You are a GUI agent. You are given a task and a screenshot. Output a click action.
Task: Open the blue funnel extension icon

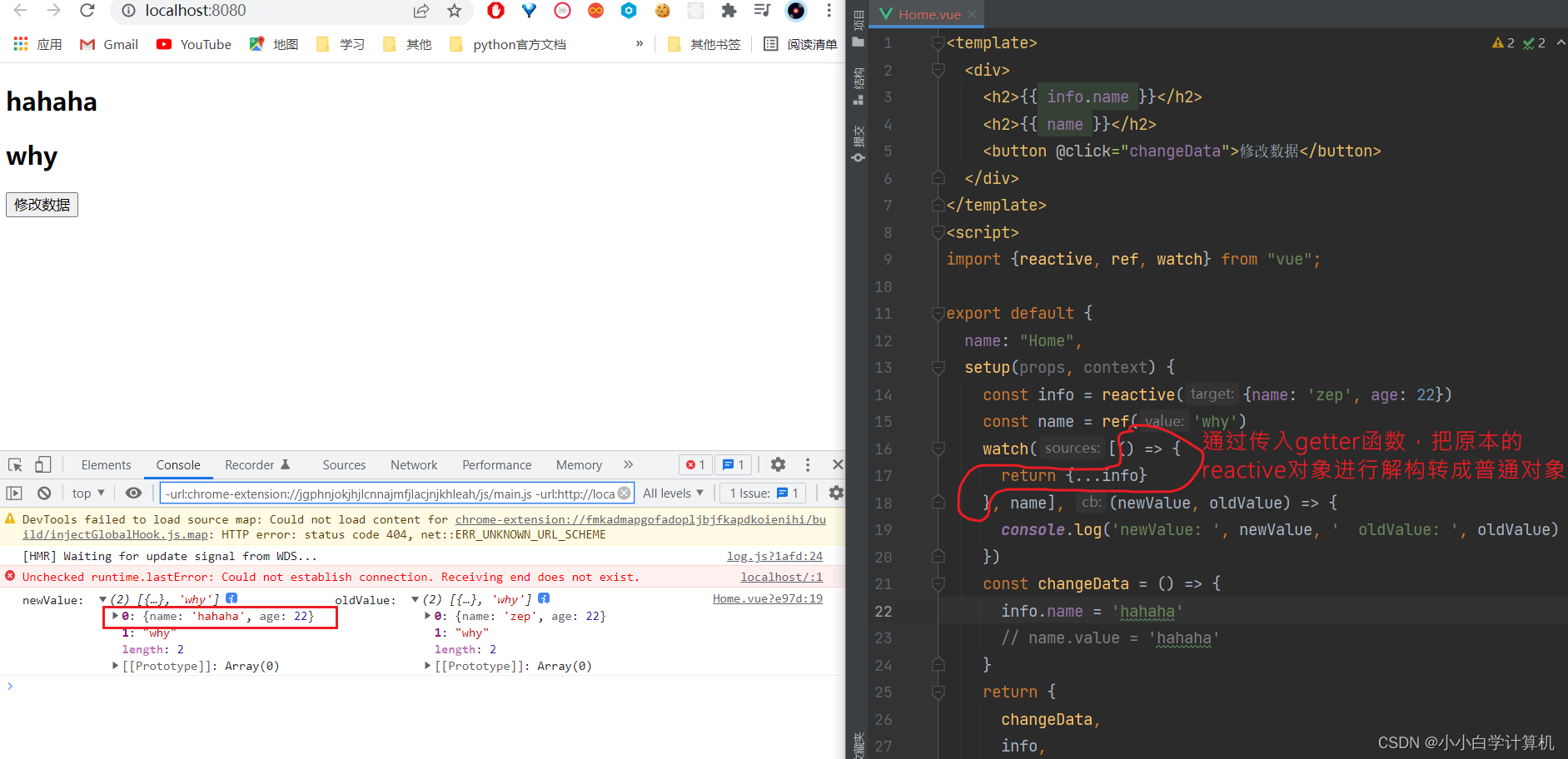[x=529, y=11]
